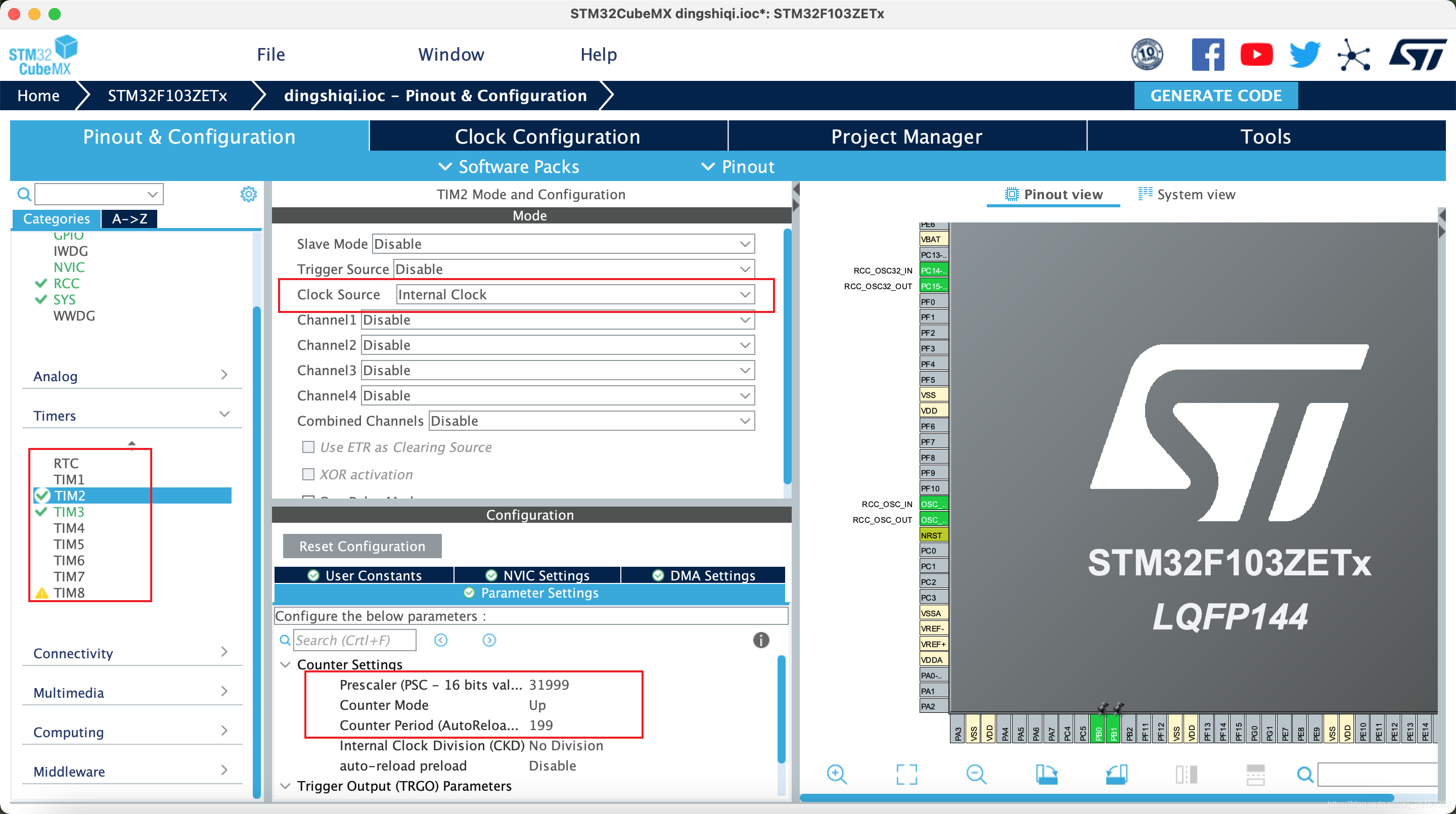Click the pin search magnifier icon
This screenshot has height=814, width=1456.
(1305, 775)
